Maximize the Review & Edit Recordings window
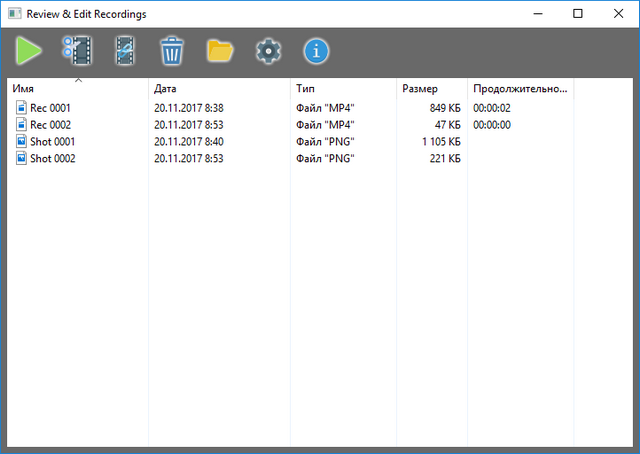This screenshot has height=454, width=640. (x=578, y=14)
